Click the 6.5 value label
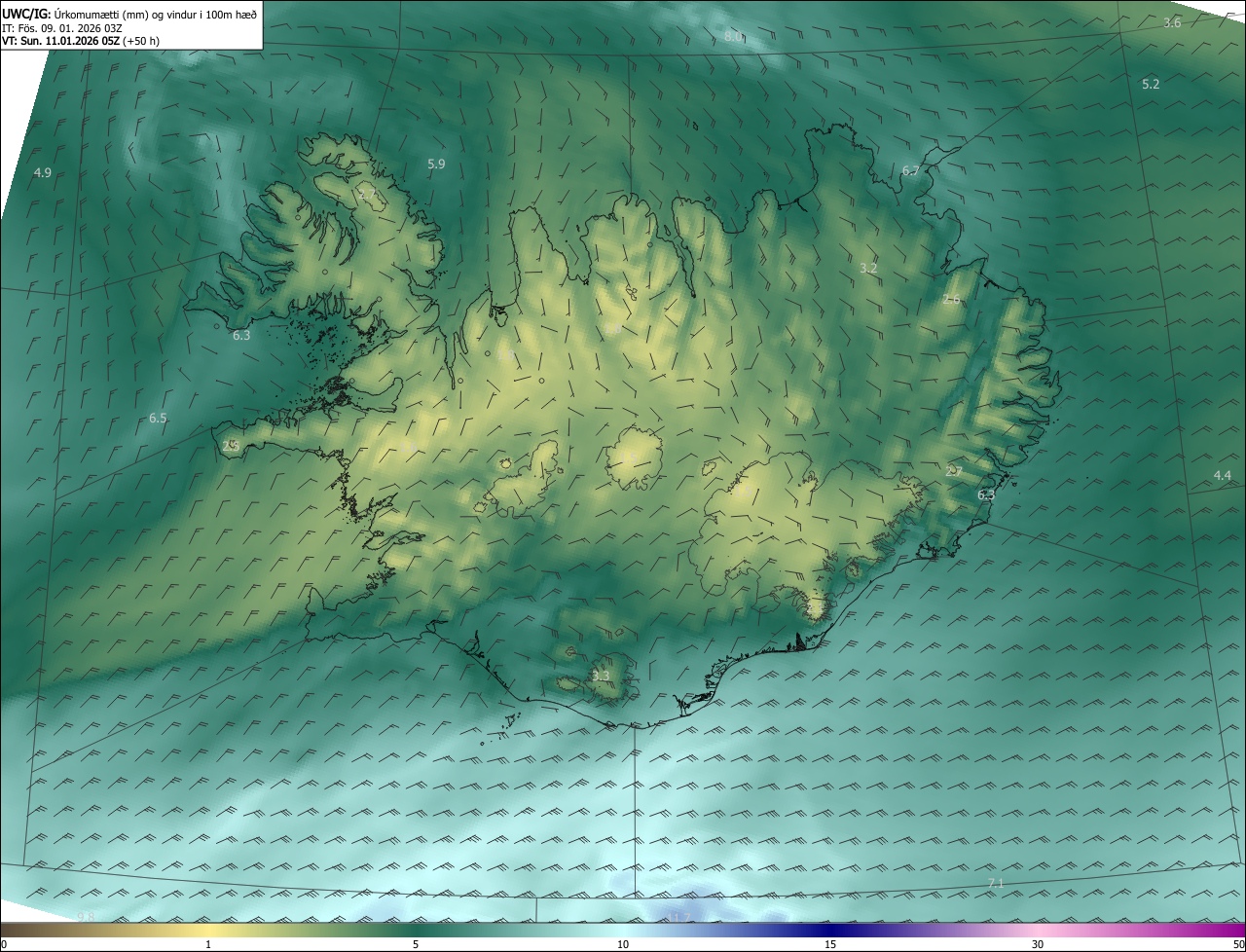The image size is (1246, 952). coord(158,419)
